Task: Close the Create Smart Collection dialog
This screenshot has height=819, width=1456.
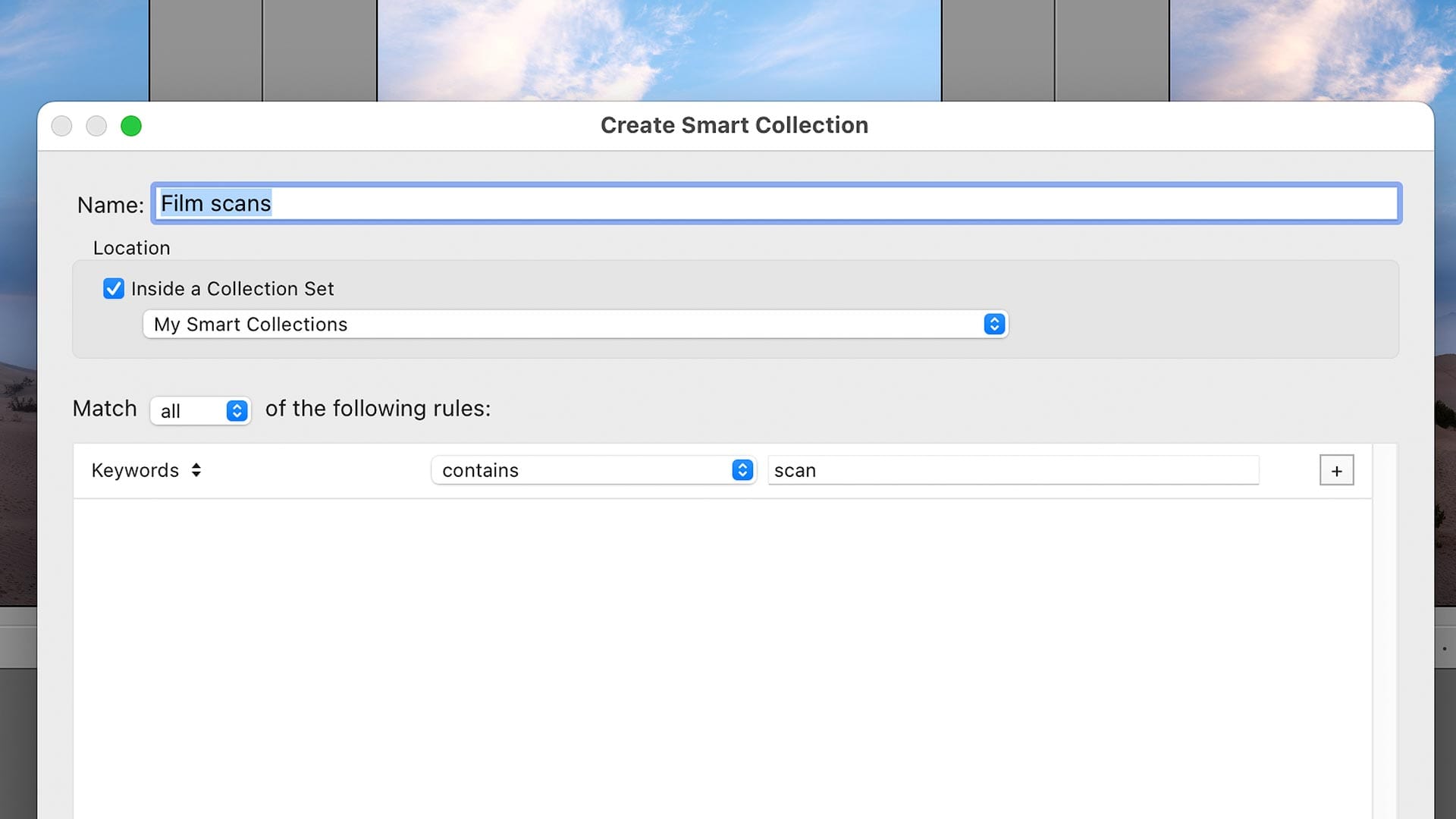Action: 62,126
